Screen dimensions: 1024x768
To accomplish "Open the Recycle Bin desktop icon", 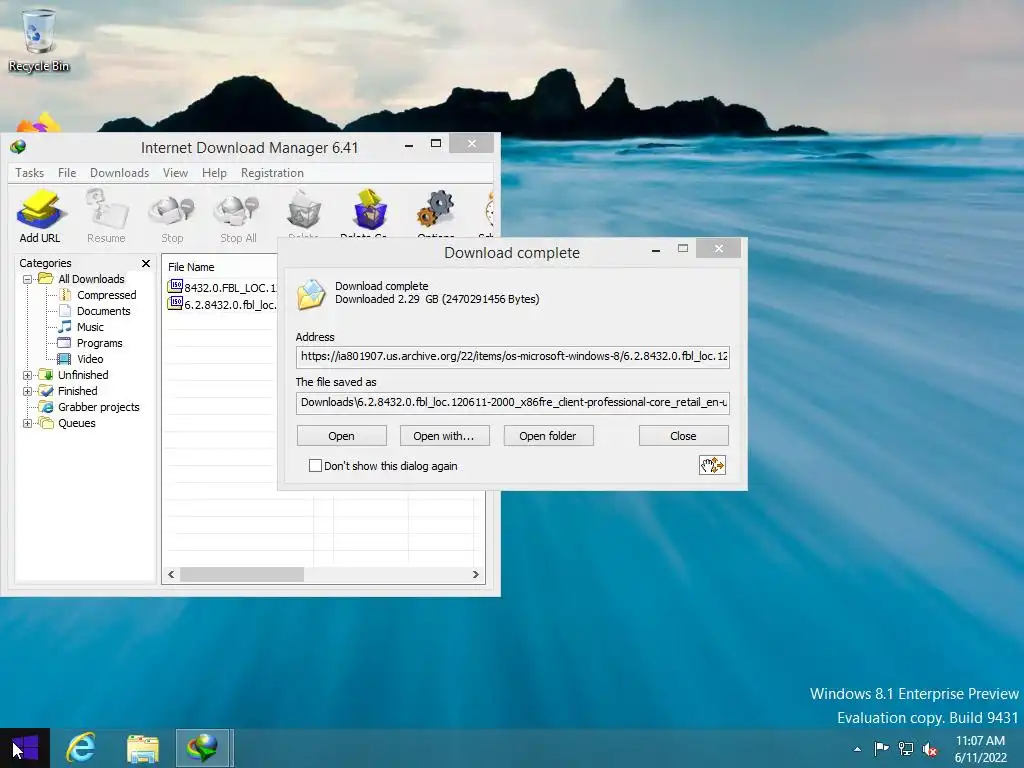I will (x=39, y=40).
